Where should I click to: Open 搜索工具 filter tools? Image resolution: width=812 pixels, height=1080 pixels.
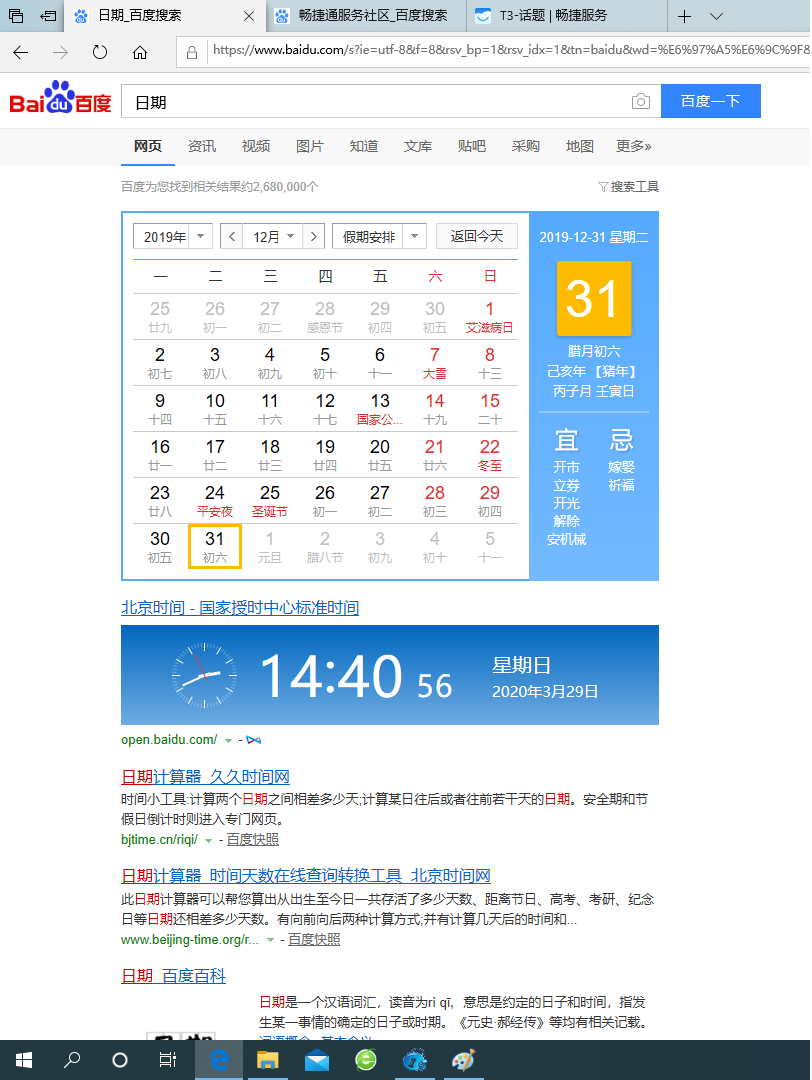click(x=628, y=187)
